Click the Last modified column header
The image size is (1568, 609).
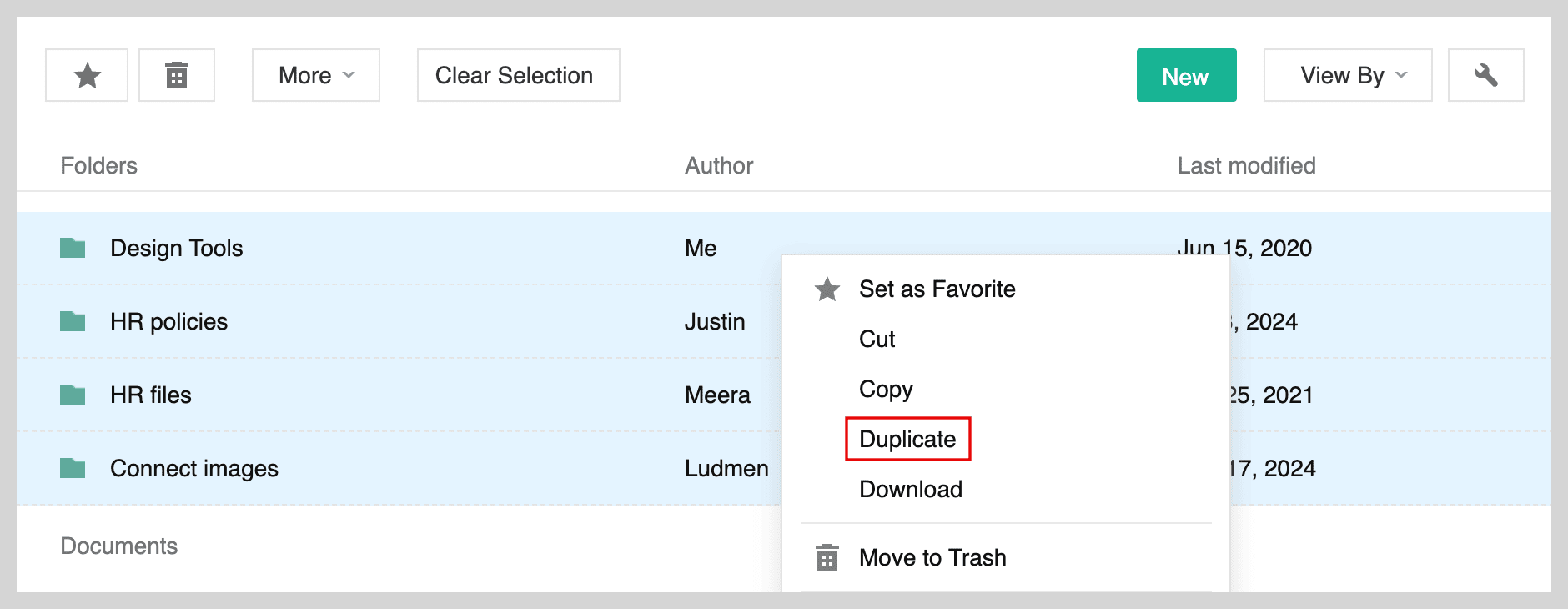1246,165
